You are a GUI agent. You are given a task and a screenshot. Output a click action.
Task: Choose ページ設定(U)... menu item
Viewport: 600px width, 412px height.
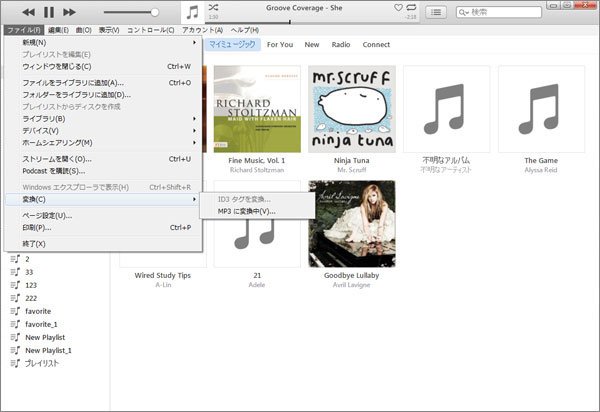[x=103, y=216]
